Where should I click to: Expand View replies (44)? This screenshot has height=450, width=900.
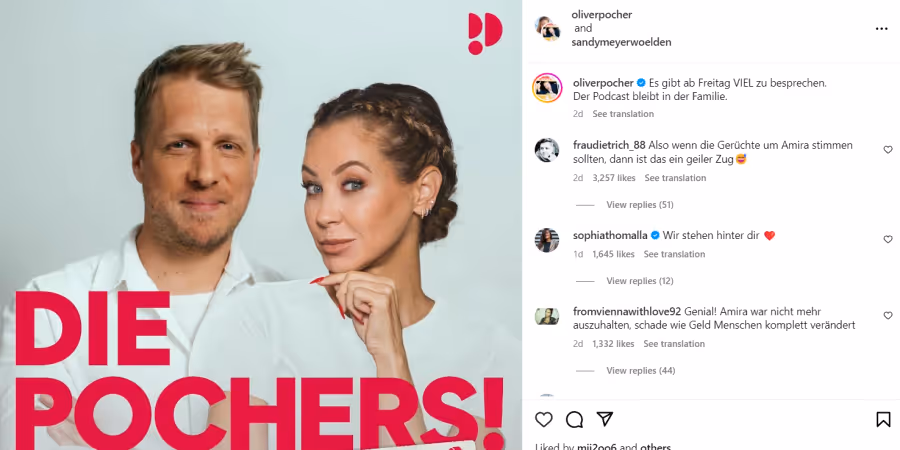pos(641,371)
